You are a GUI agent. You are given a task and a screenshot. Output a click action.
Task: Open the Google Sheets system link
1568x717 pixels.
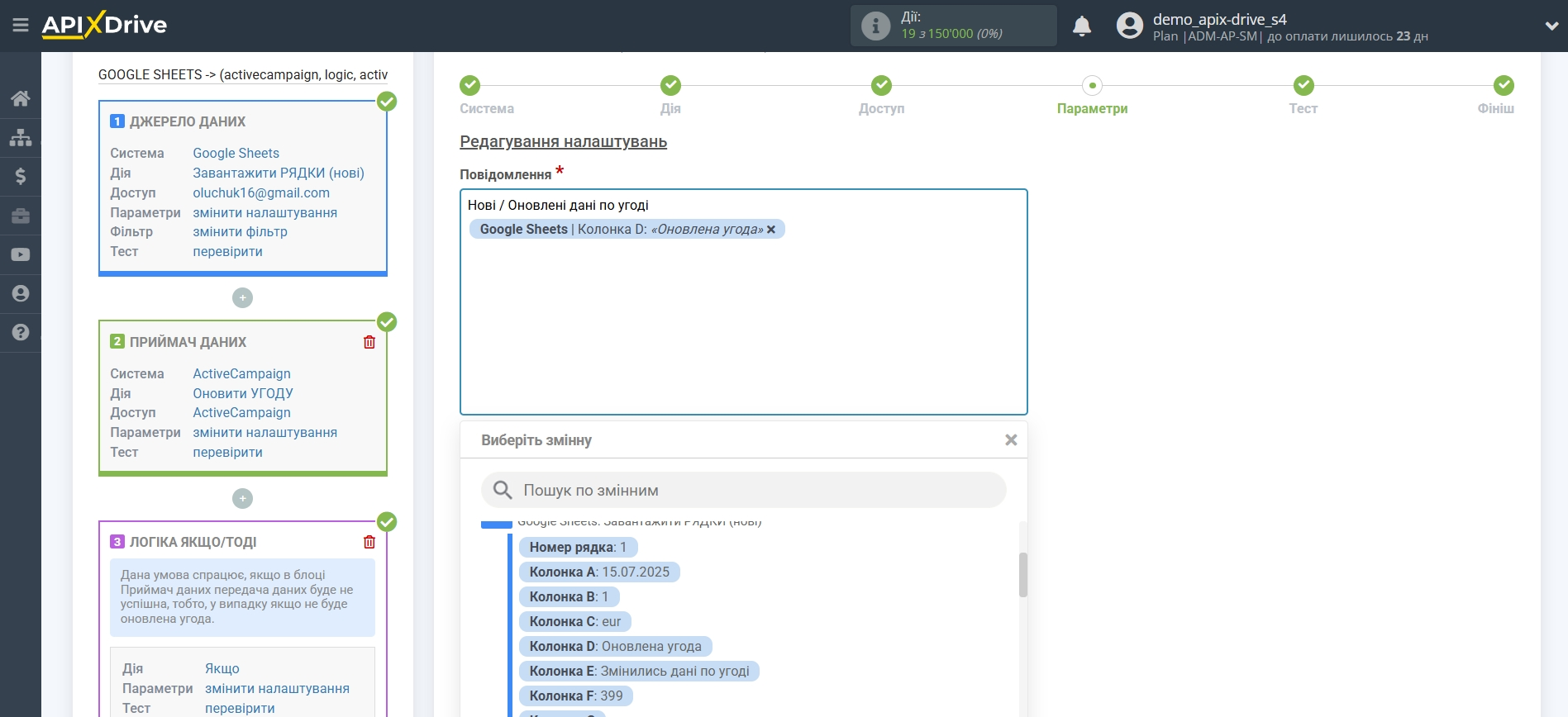click(236, 153)
